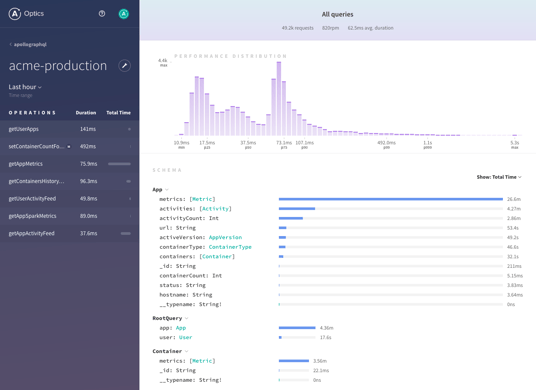This screenshot has width=536, height=390.
Task: Open the help question mark icon
Action: click(x=102, y=14)
